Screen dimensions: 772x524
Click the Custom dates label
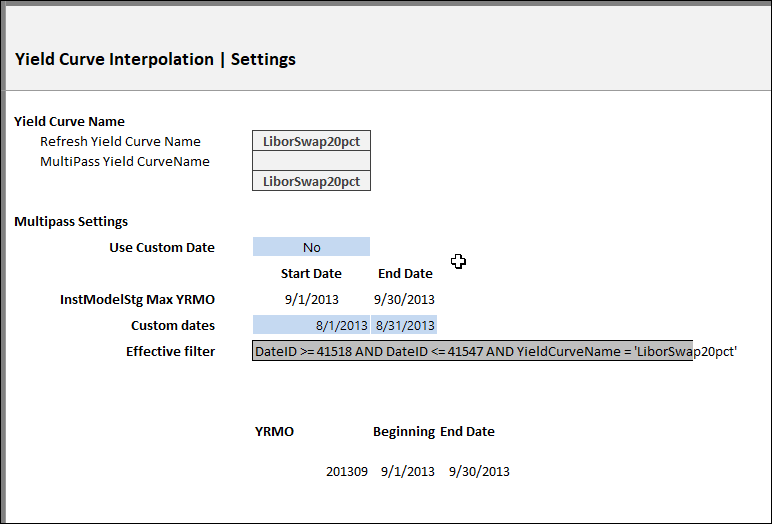(x=173, y=326)
